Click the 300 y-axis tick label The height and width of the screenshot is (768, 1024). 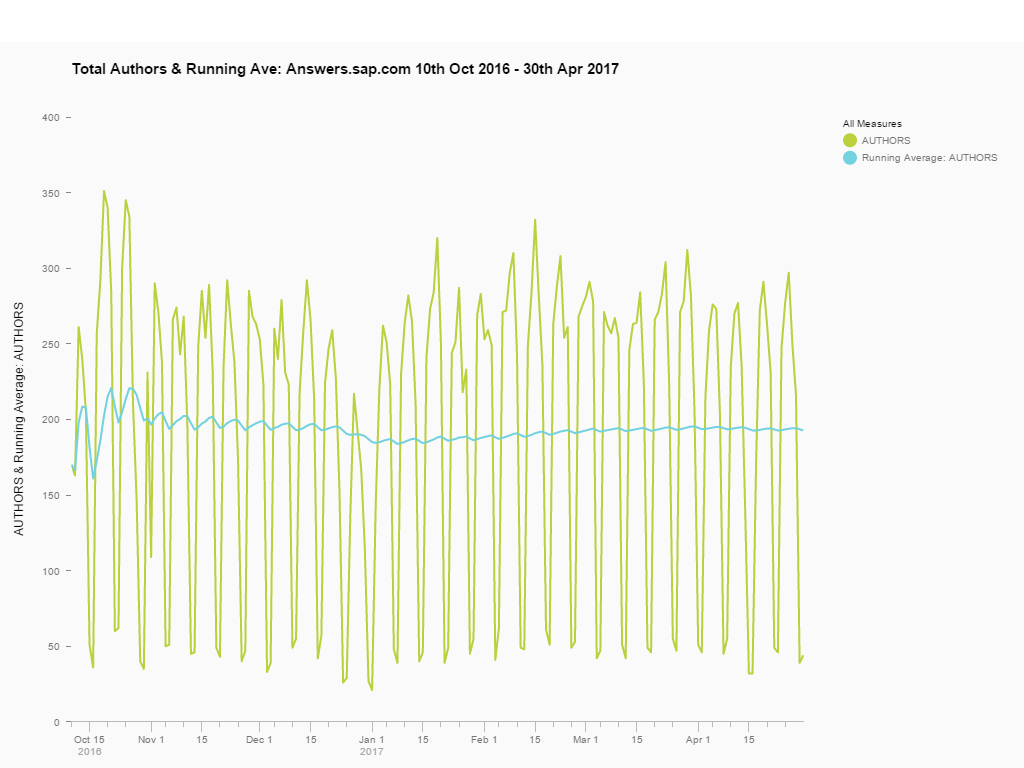50,269
